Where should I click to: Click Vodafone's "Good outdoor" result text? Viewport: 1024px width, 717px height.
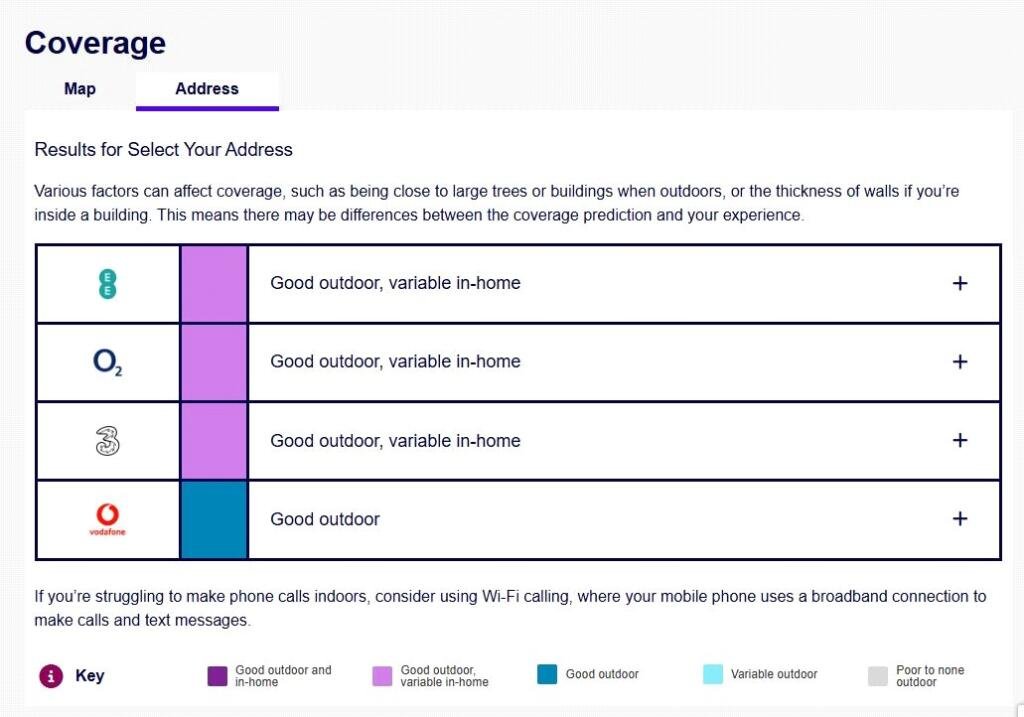coord(325,520)
